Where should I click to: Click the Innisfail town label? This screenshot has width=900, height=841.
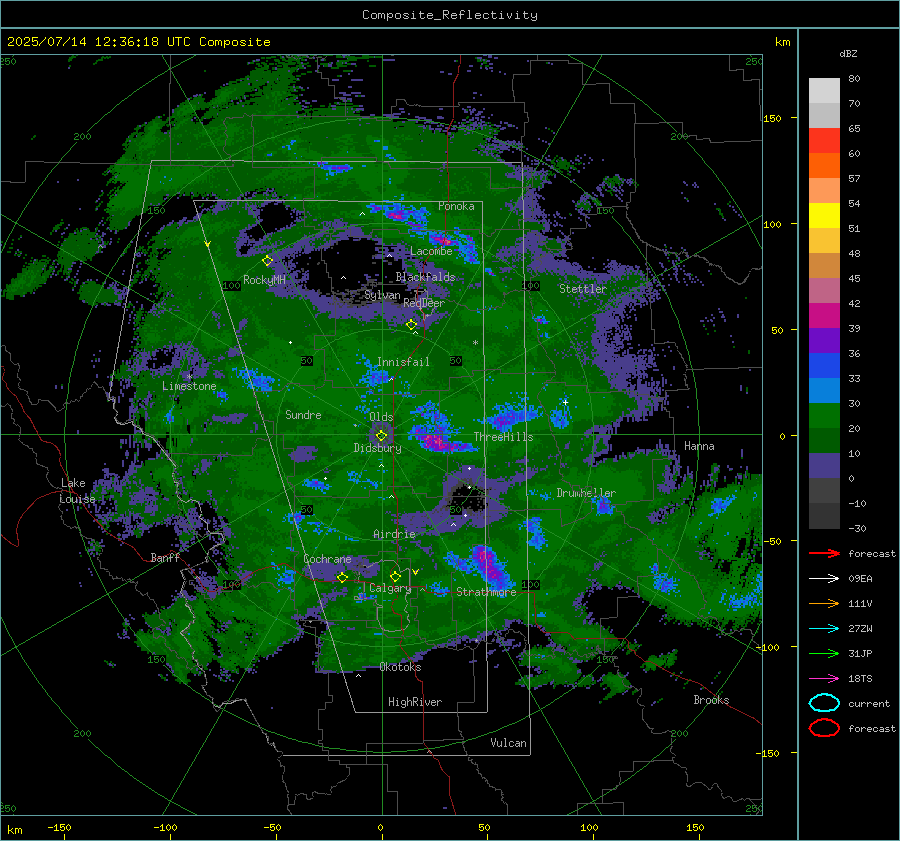(403, 362)
